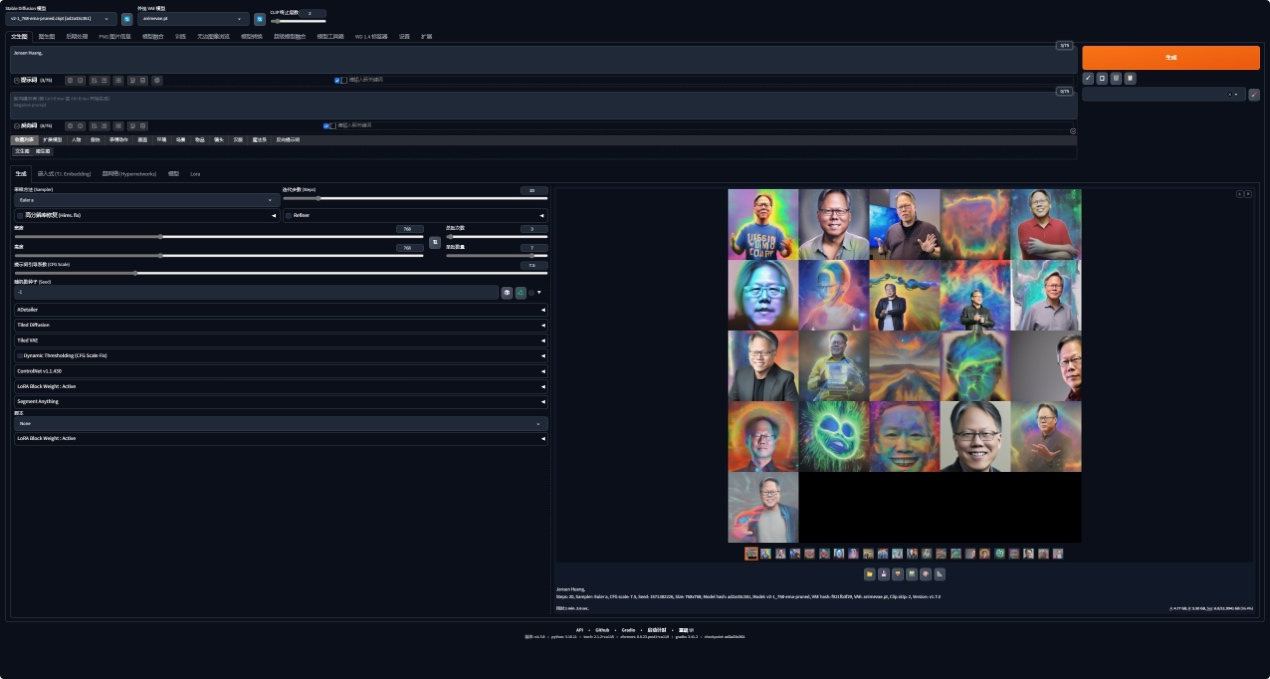Enable the Refiner checkbox

coord(289,215)
